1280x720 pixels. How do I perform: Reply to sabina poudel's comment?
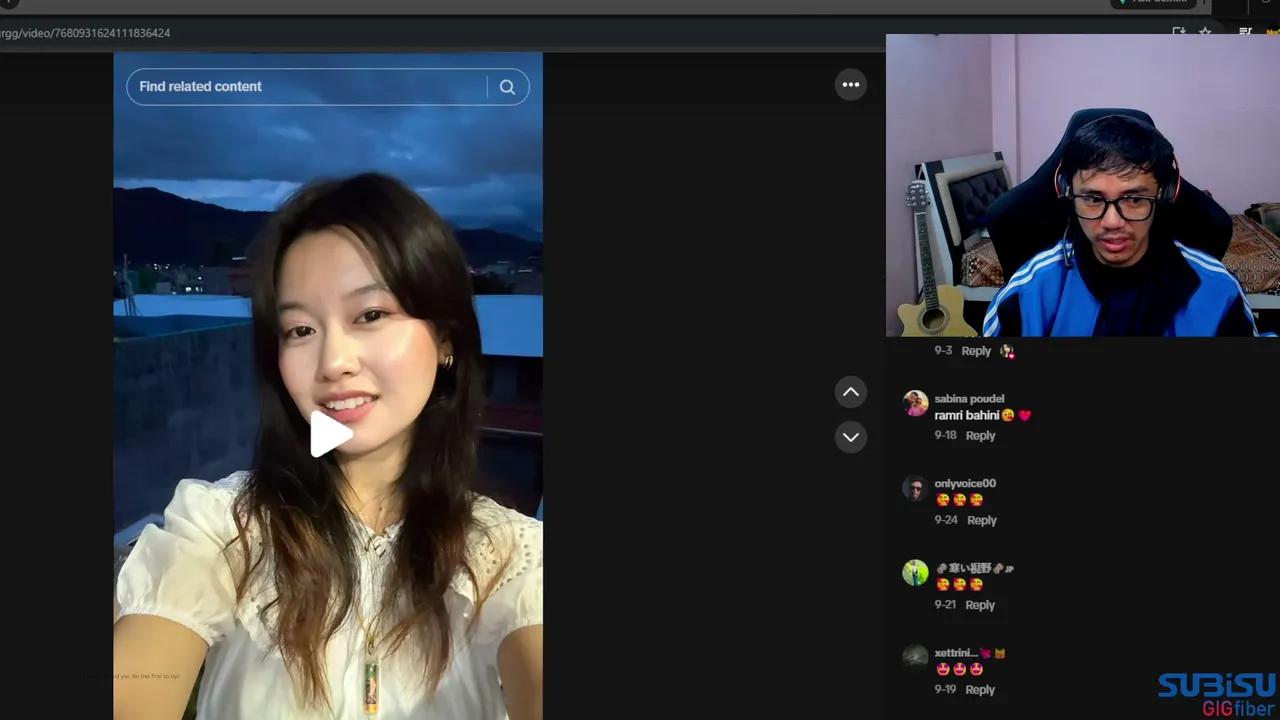pyautogui.click(x=980, y=436)
